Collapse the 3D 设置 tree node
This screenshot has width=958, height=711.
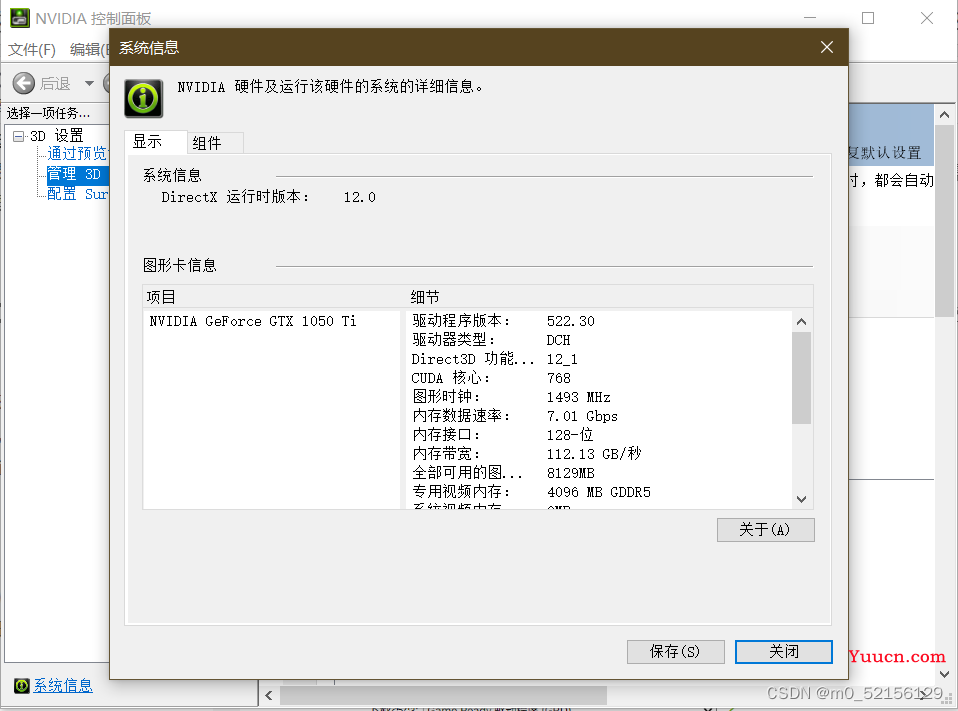coord(18,136)
